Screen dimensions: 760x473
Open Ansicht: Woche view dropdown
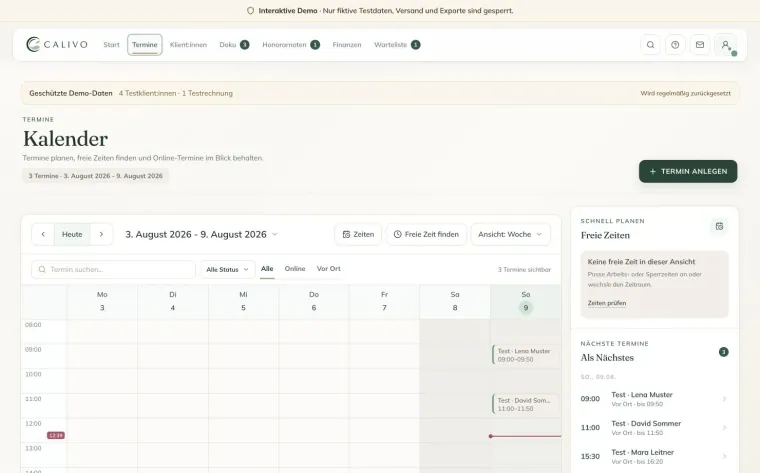tap(510, 234)
